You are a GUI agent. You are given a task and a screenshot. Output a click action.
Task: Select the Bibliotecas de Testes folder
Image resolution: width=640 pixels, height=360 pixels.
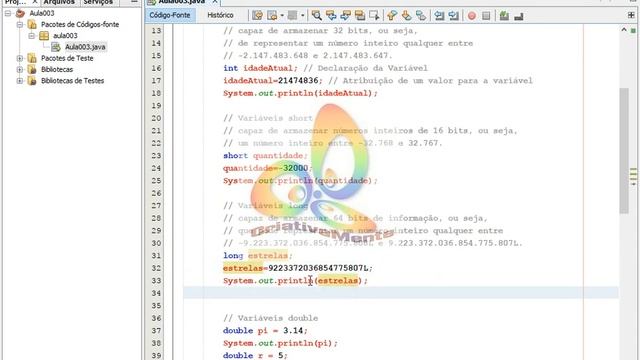72,81
